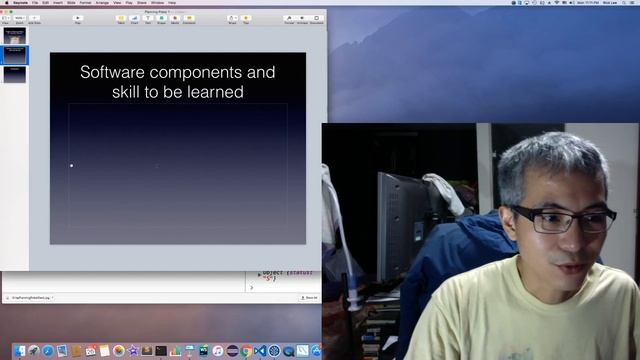Open iMovie star icon in Dock
This screenshot has height=360, width=640.
(x=133, y=351)
